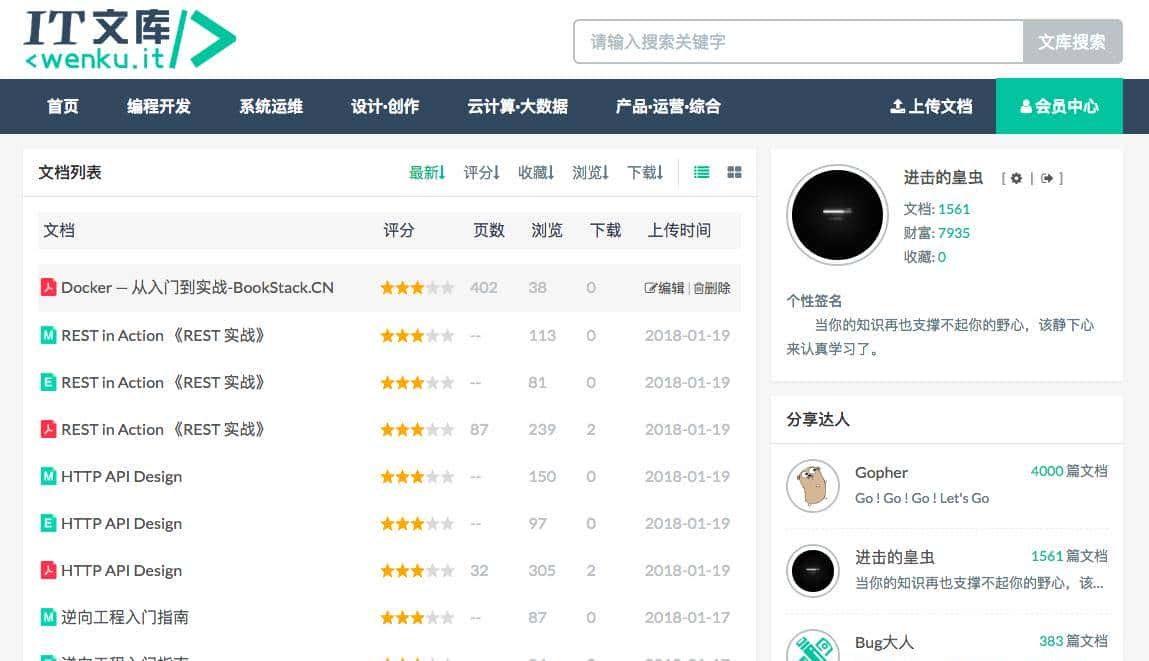Click the logout icon beside the gear
Screen dimensions: 1149x661
pos(1049,178)
